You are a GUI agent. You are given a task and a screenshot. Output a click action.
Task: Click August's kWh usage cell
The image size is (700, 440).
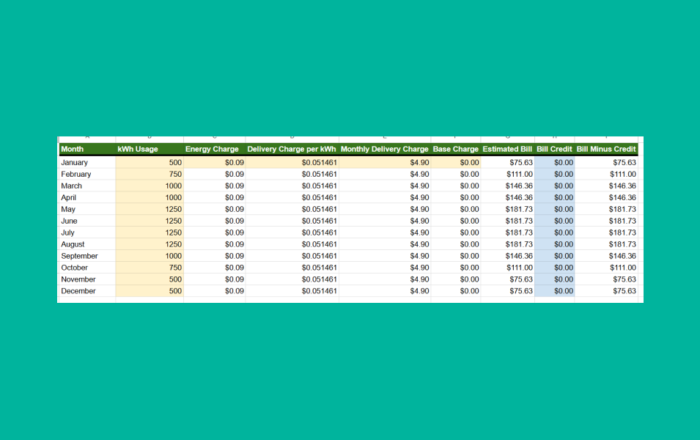(150, 244)
